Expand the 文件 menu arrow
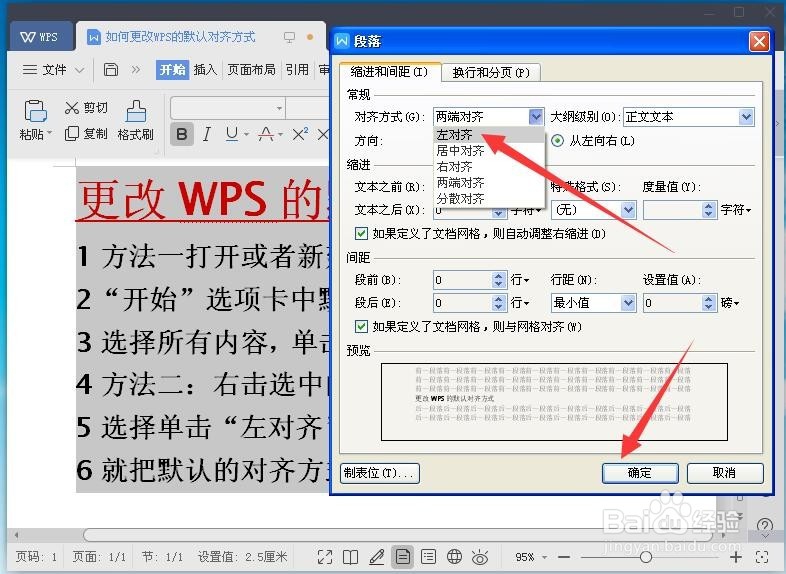This screenshot has width=786, height=574. tap(79, 70)
